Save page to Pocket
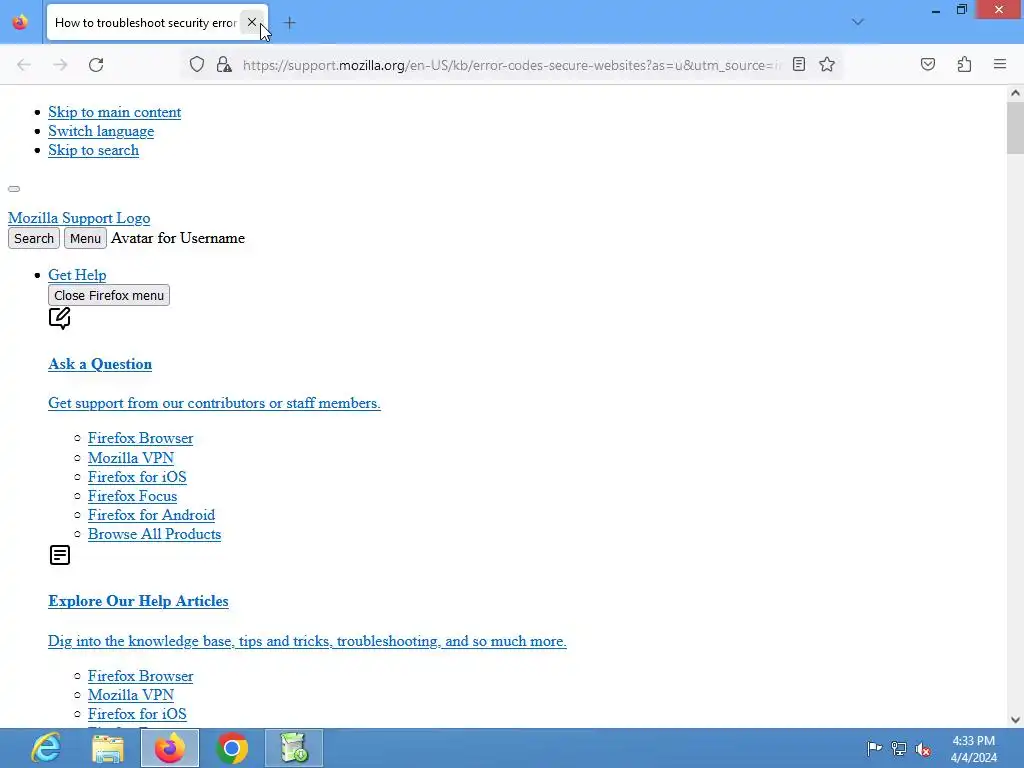The image size is (1024, 768). (927, 64)
